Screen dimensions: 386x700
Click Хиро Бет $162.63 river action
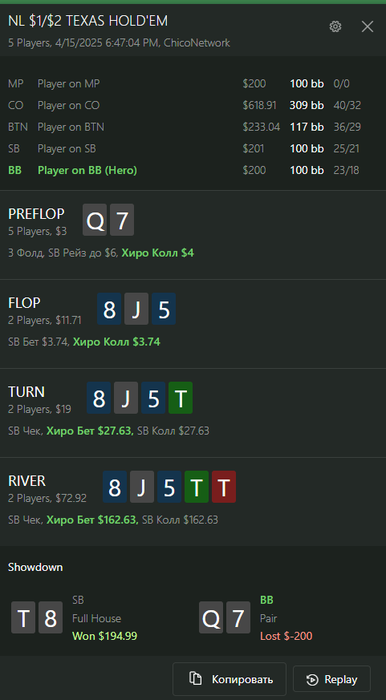click(x=92, y=520)
